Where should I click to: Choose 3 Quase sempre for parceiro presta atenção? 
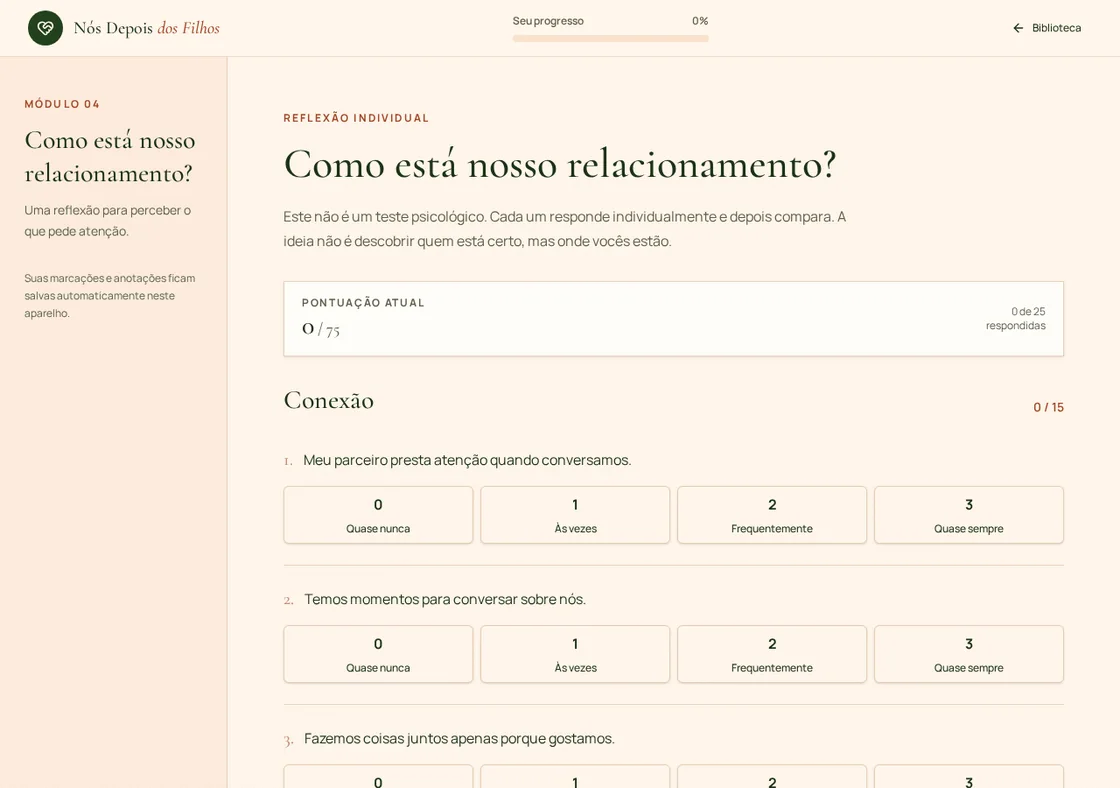pyautogui.click(x=969, y=515)
